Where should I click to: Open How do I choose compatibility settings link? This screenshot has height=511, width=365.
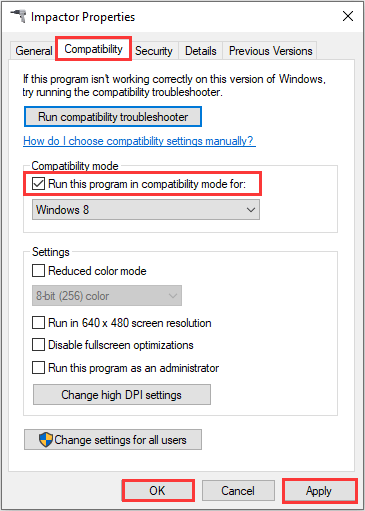139,141
